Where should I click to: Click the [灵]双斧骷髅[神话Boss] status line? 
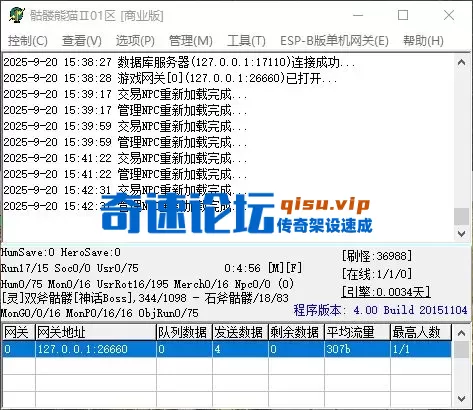tap(145, 298)
